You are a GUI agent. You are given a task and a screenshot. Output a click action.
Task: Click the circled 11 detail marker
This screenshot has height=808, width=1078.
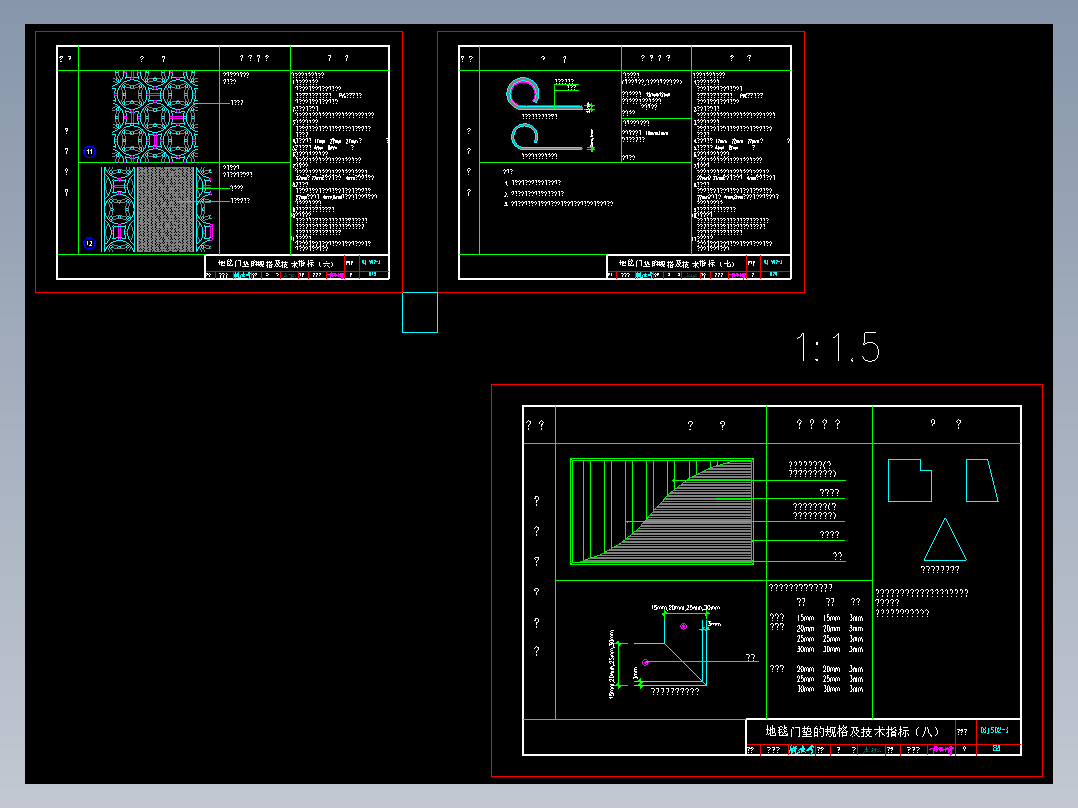coord(89,151)
